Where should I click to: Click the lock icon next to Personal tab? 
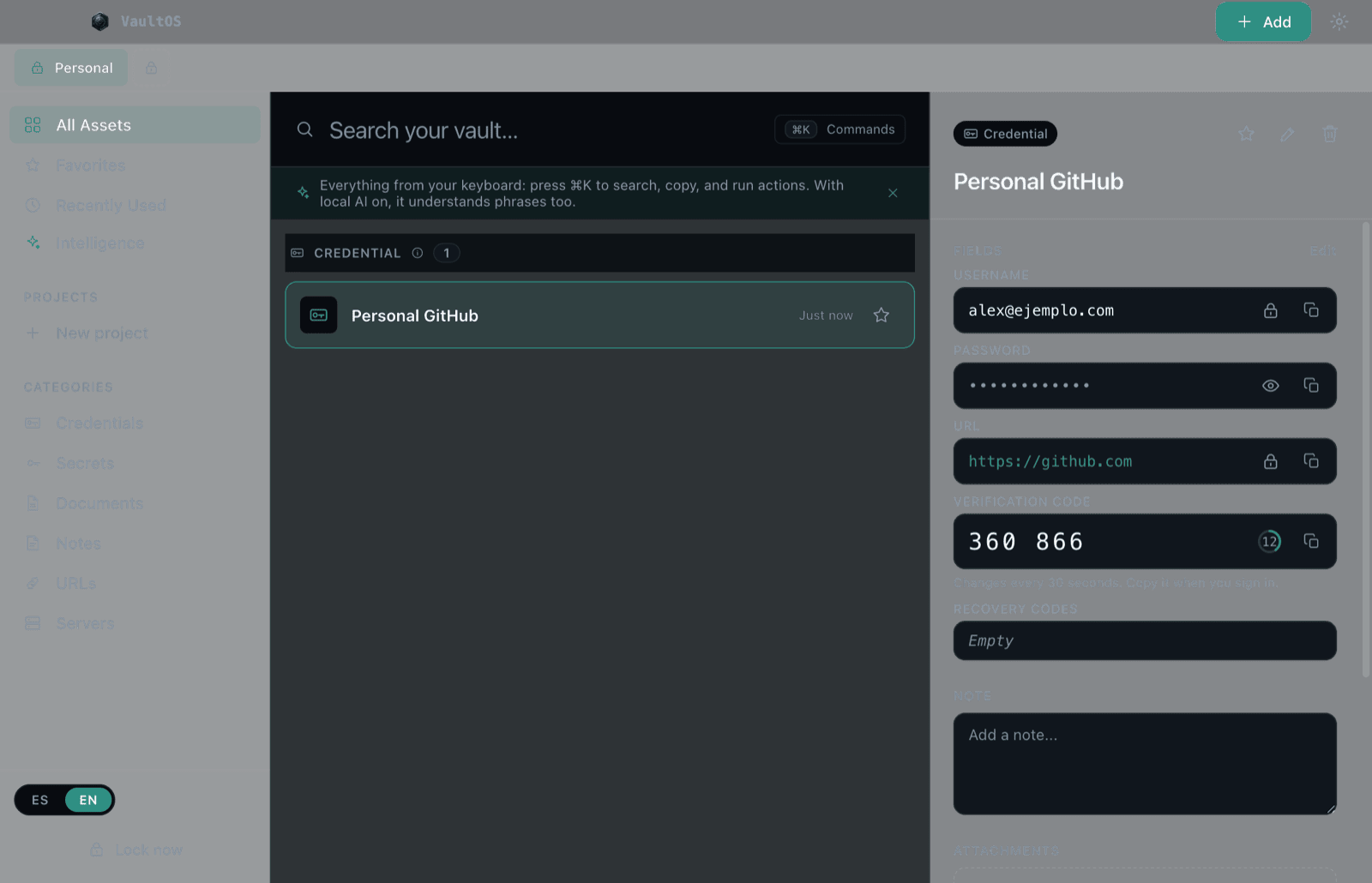(151, 68)
